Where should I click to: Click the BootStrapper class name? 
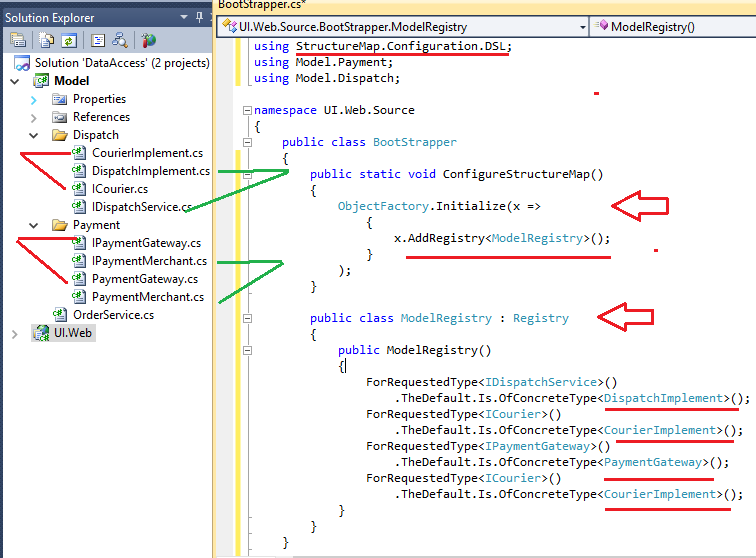click(x=415, y=142)
